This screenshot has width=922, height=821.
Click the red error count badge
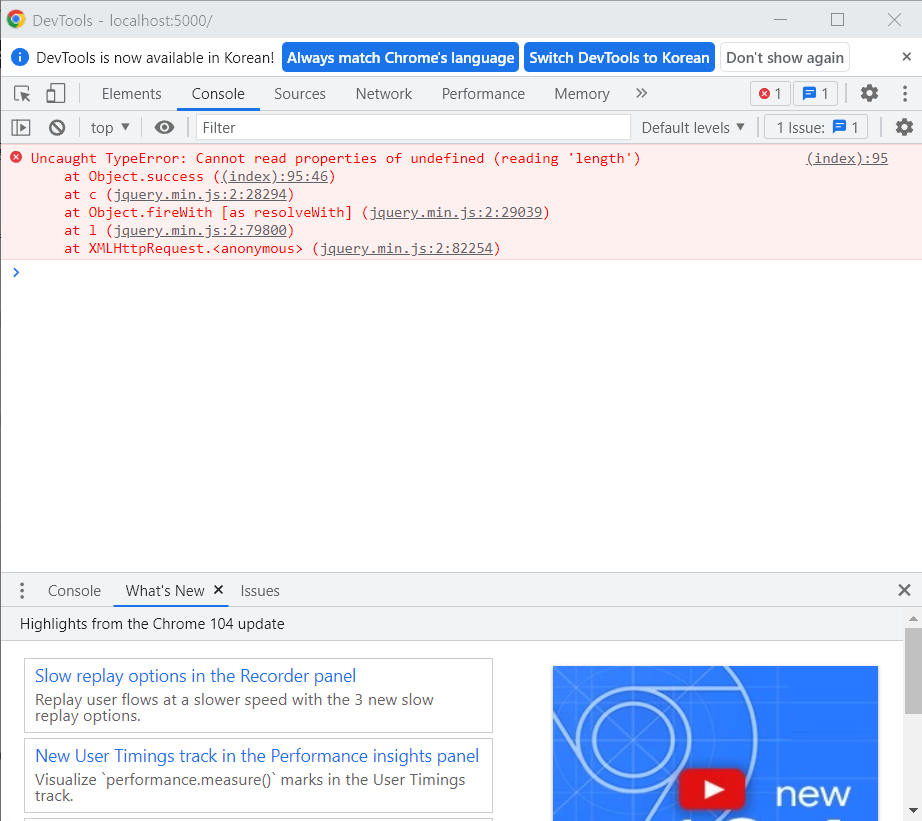pyautogui.click(x=770, y=94)
